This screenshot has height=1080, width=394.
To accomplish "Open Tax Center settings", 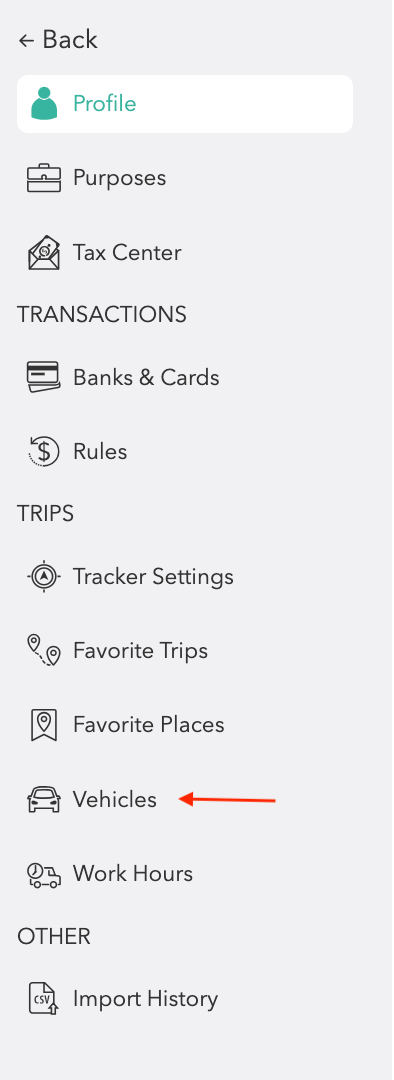I will tap(127, 253).
